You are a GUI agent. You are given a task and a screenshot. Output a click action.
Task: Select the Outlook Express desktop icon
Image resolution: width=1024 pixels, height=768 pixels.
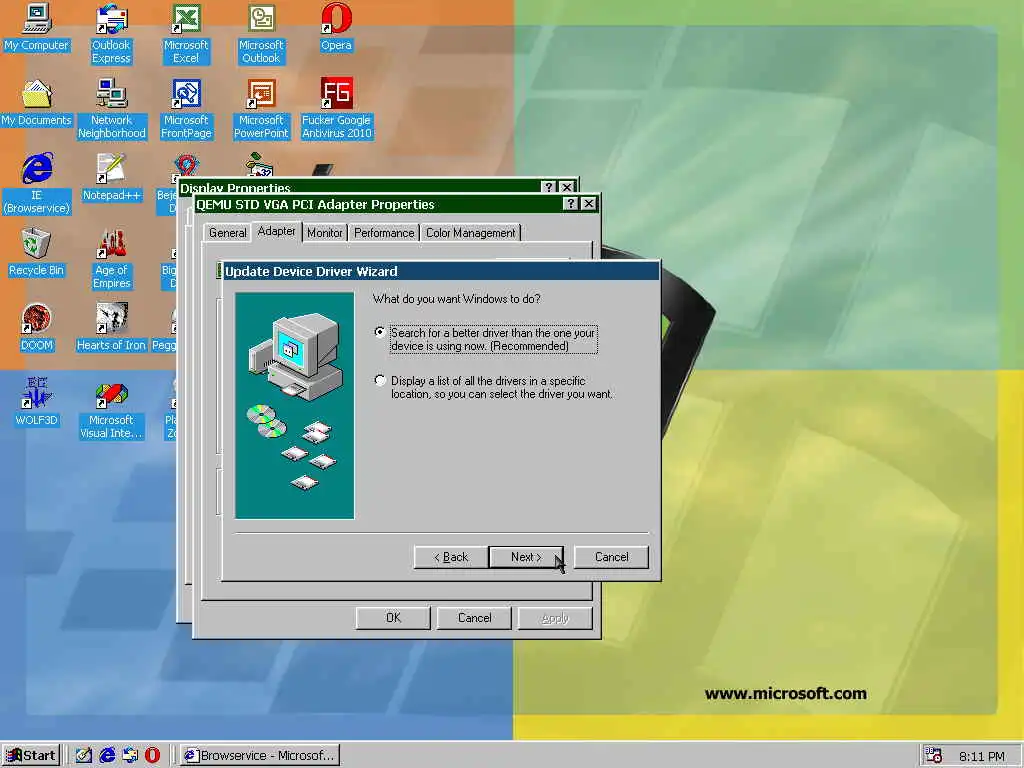point(111,34)
